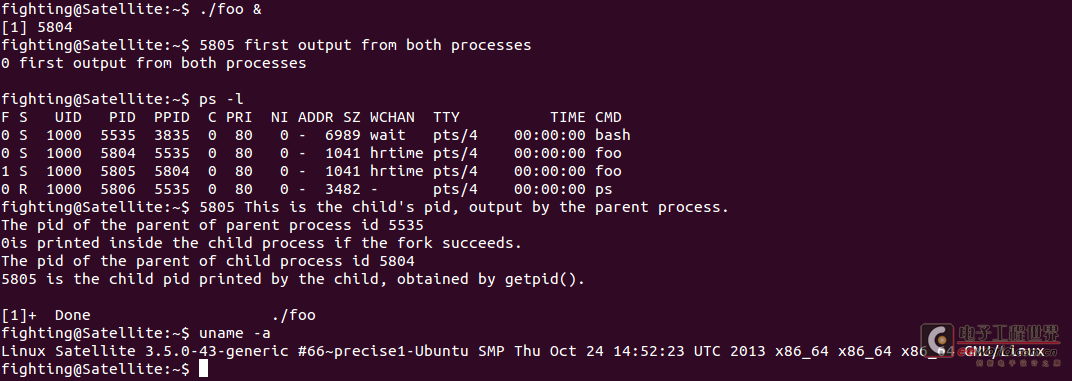Click the PID column header
The height and width of the screenshot is (381, 1072).
coord(122,117)
